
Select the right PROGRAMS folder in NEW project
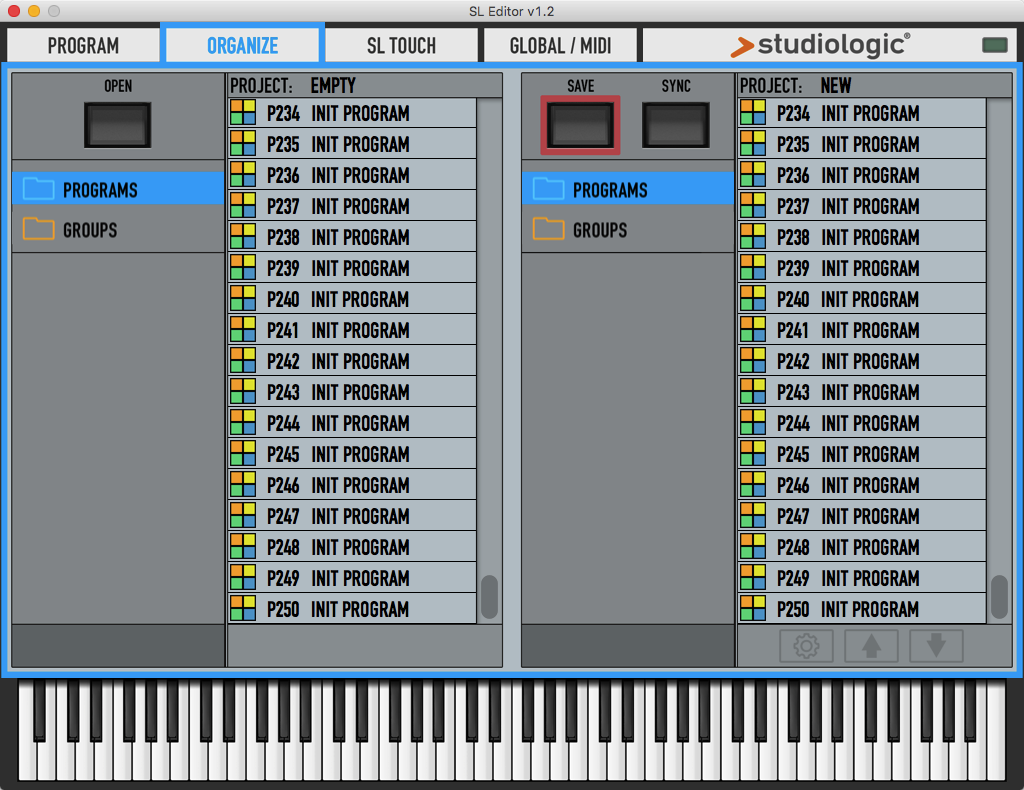tap(628, 189)
